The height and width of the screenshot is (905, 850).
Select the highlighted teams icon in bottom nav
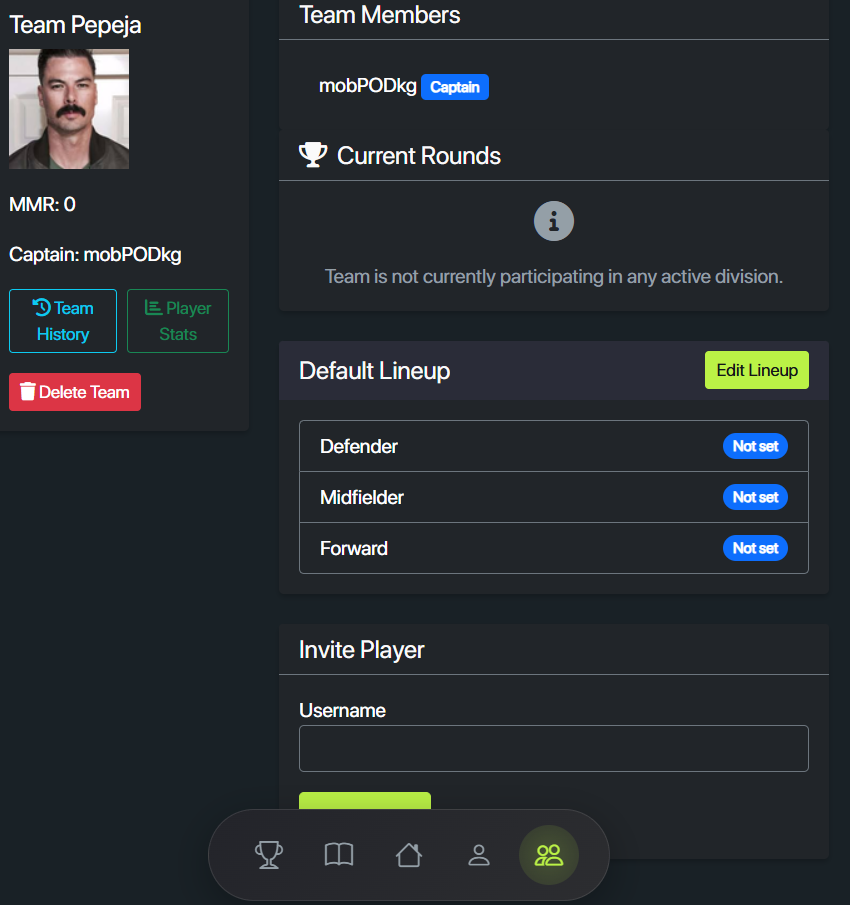tap(549, 855)
